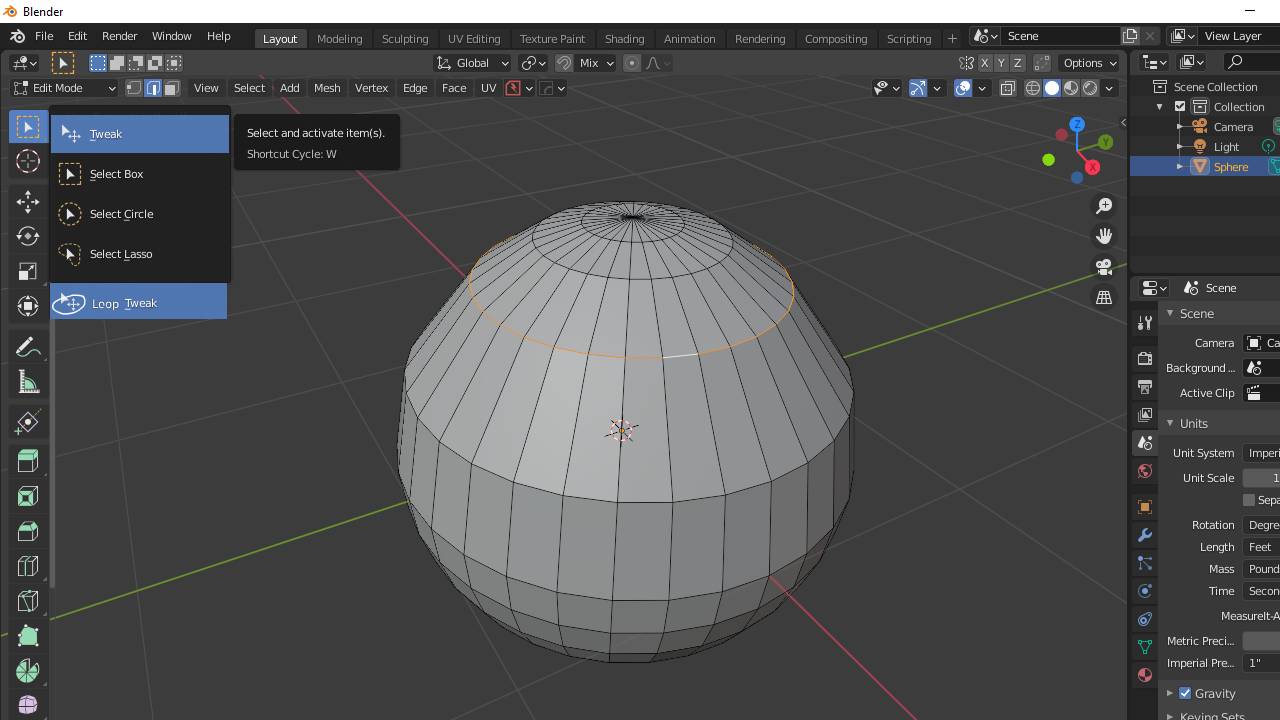This screenshot has height=720, width=1280.
Task: Select the Cursor tool in toolbar
Action: 28,161
